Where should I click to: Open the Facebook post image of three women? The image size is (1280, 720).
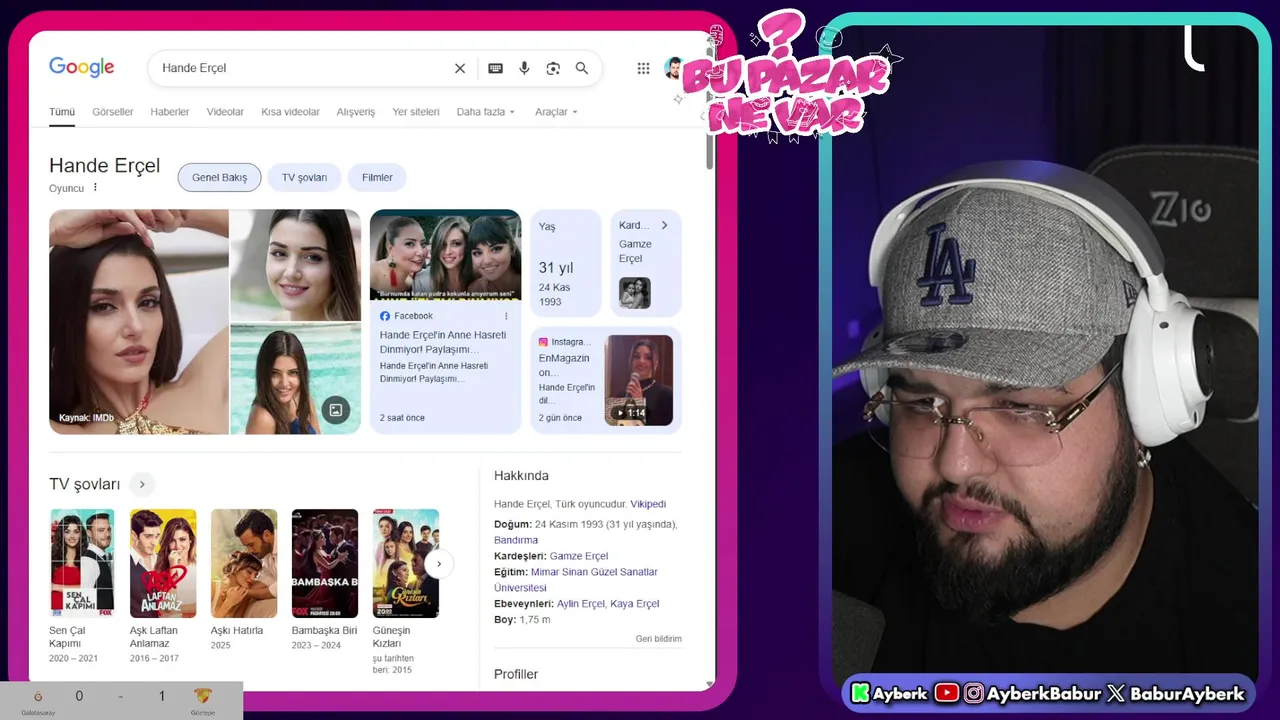tap(445, 255)
